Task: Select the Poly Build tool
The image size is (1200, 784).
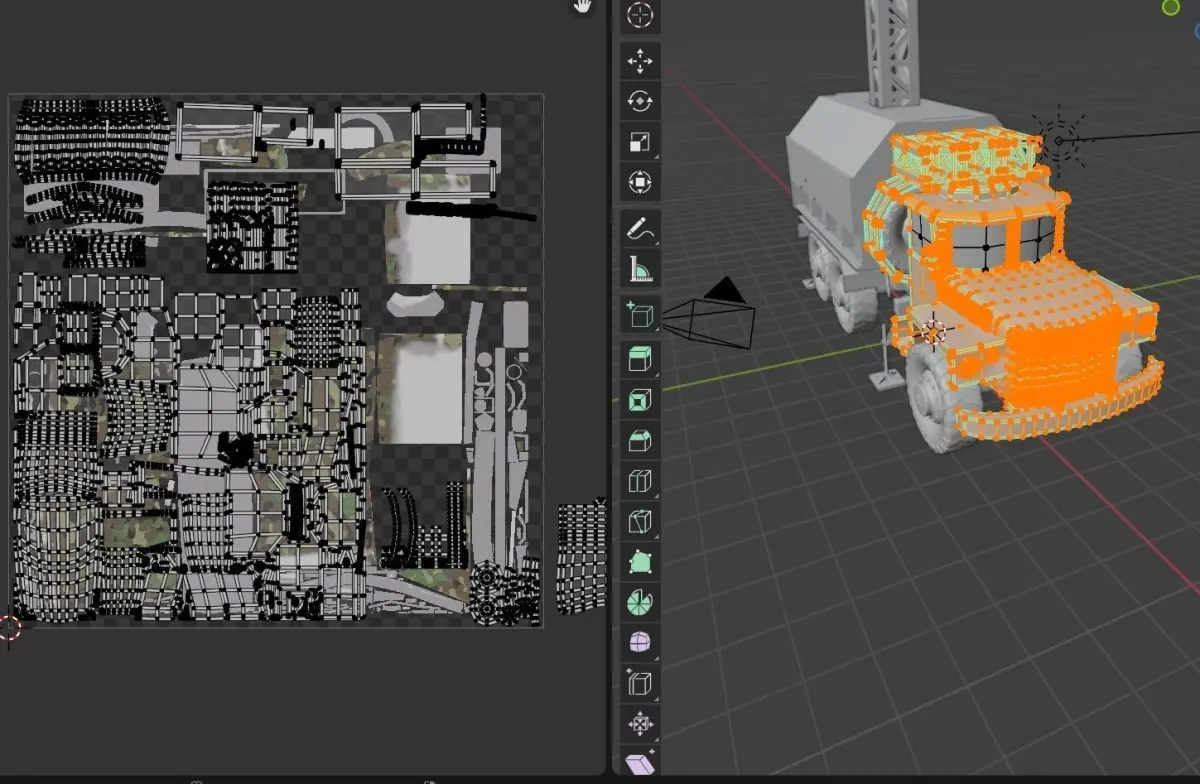Action: point(640,561)
